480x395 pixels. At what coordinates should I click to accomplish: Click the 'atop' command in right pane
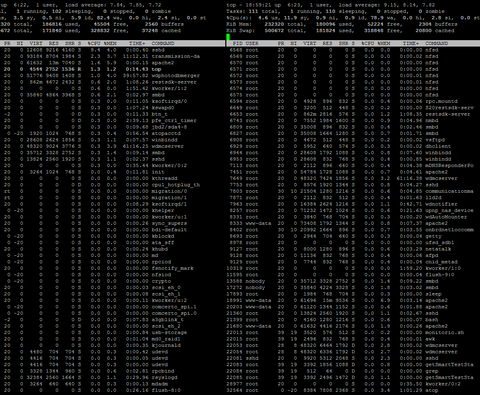[432, 390]
